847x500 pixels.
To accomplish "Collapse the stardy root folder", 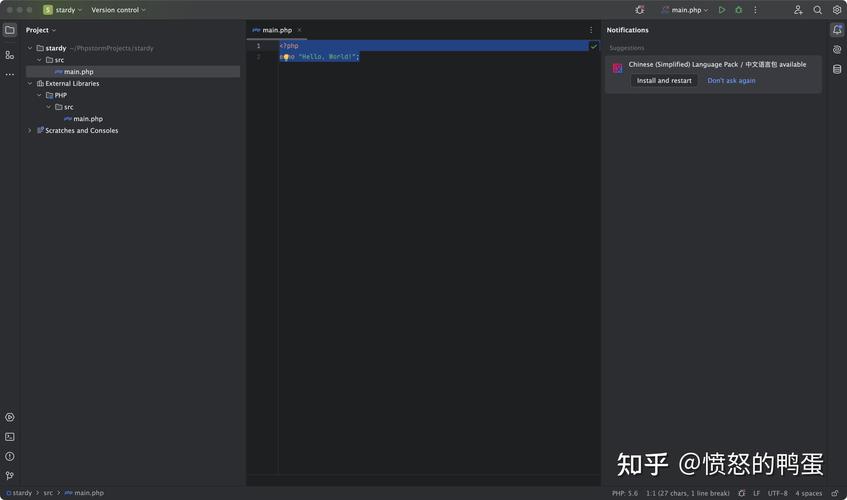I will [x=30, y=48].
